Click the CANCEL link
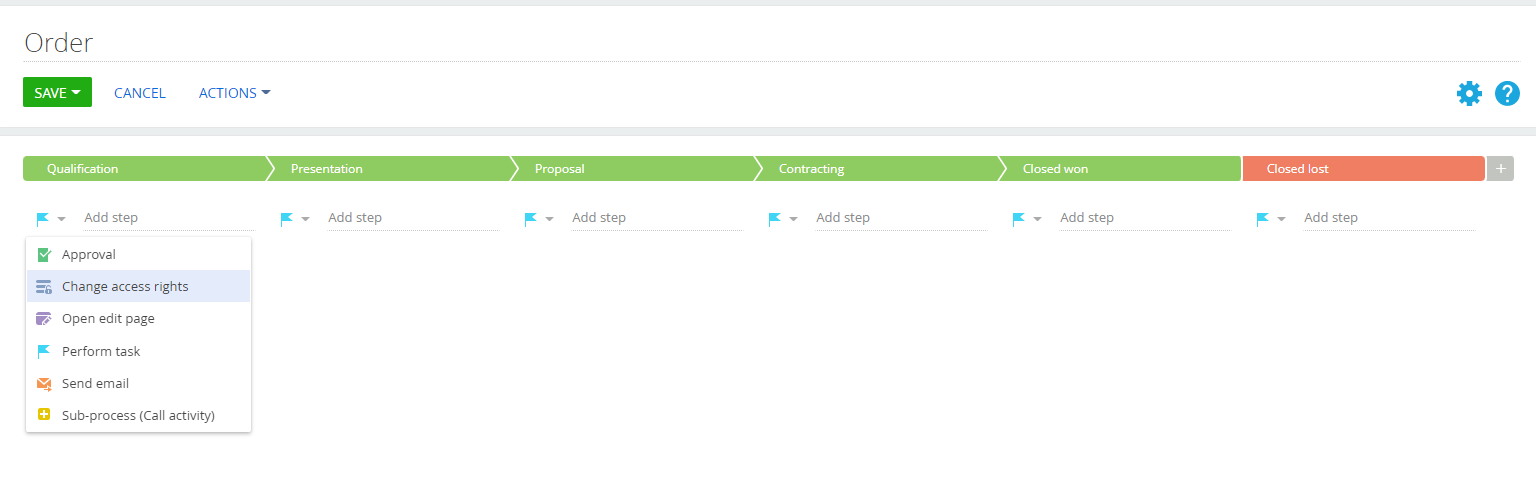The height and width of the screenshot is (503, 1536). click(x=140, y=93)
